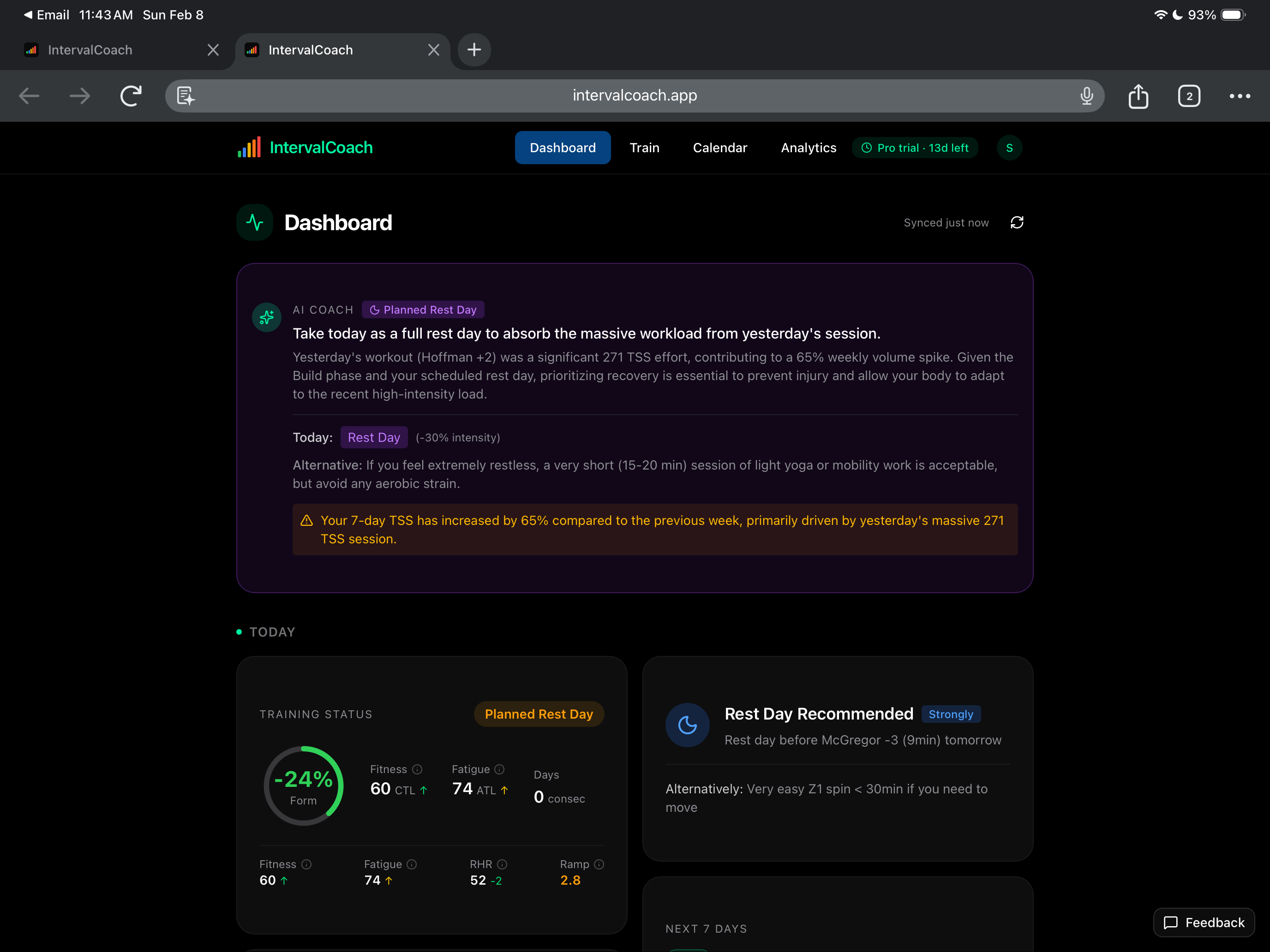Click the RHR info icon
This screenshot has width=1270, height=952.
pos(503,864)
